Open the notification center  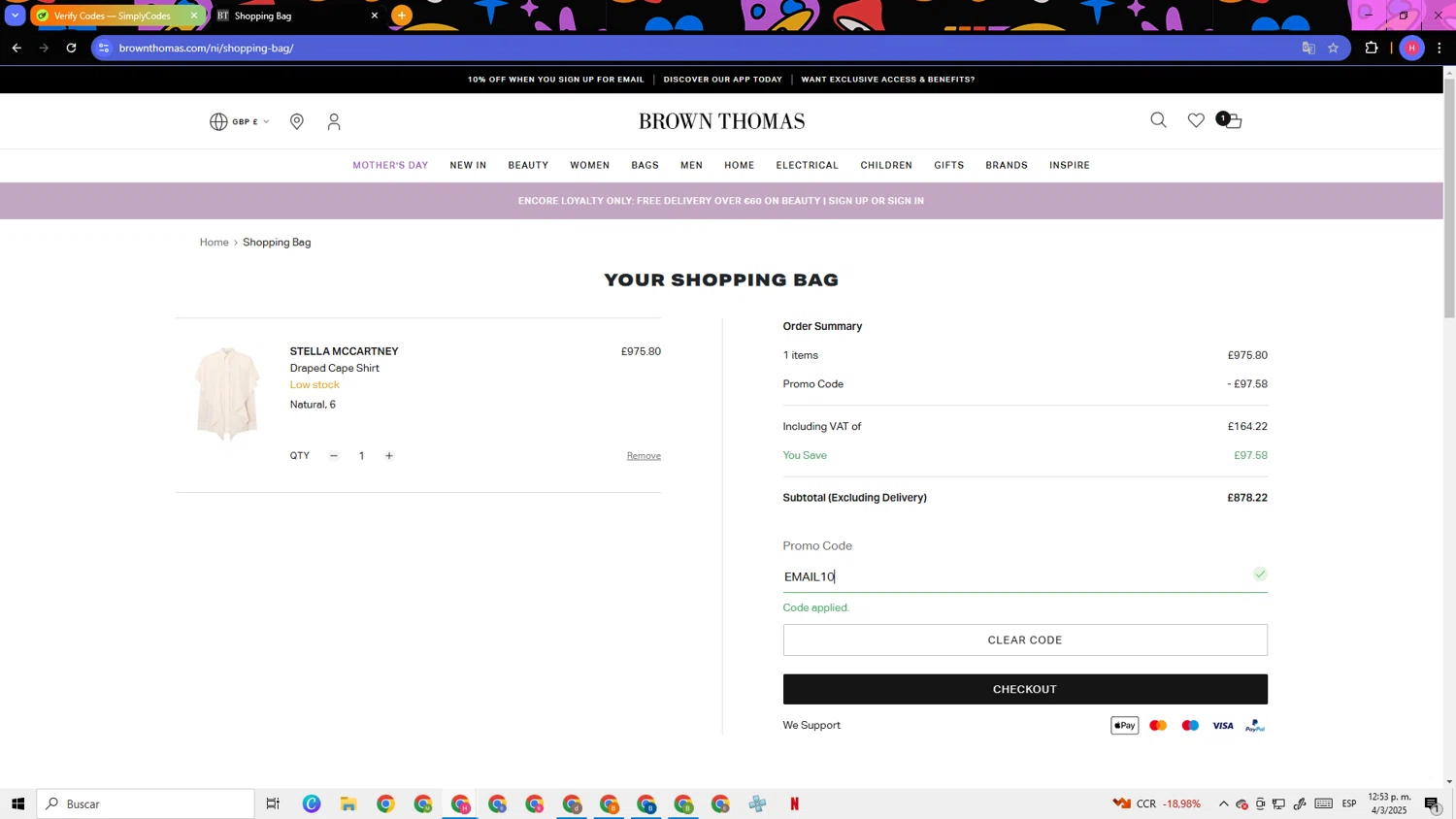pos(1433,803)
